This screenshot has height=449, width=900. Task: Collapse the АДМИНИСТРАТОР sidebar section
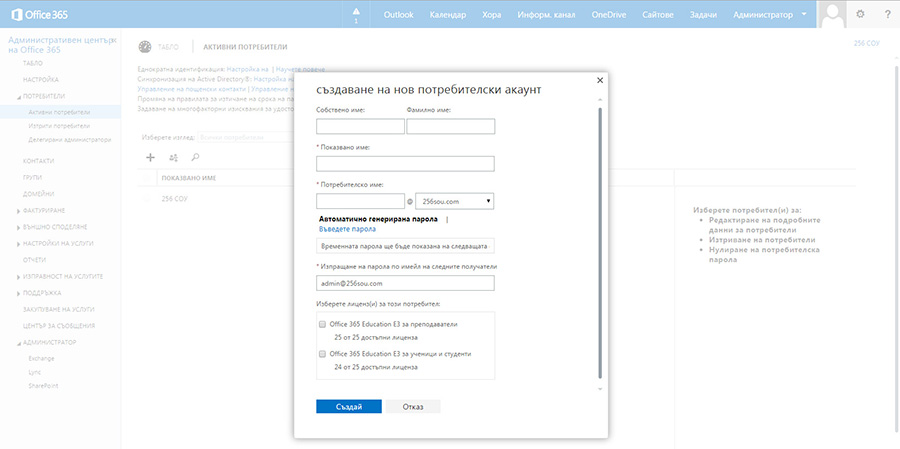(x=19, y=343)
